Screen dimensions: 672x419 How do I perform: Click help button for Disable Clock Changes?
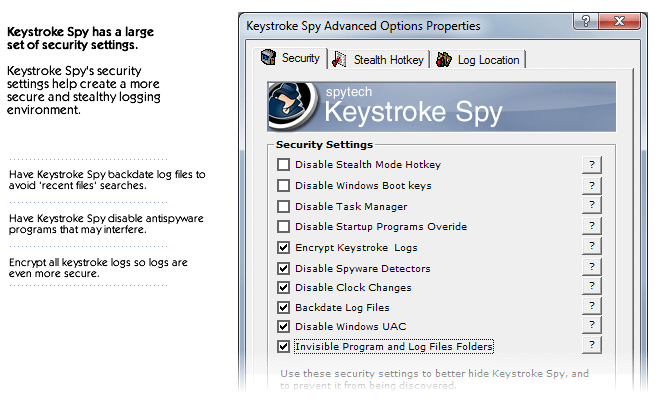click(591, 287)
